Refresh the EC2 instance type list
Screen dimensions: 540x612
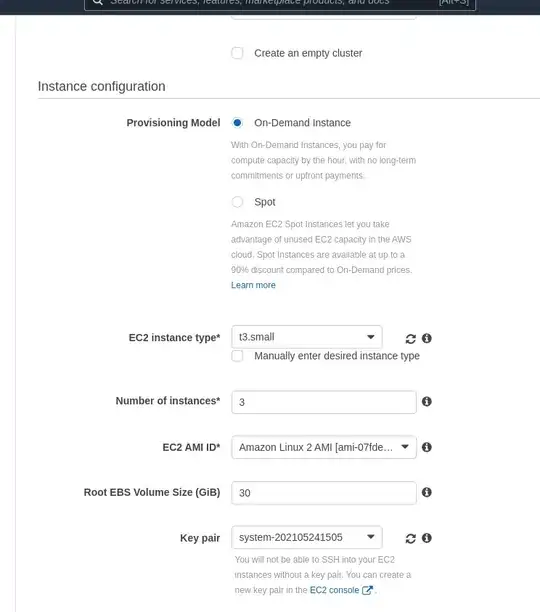pos(410,338)
